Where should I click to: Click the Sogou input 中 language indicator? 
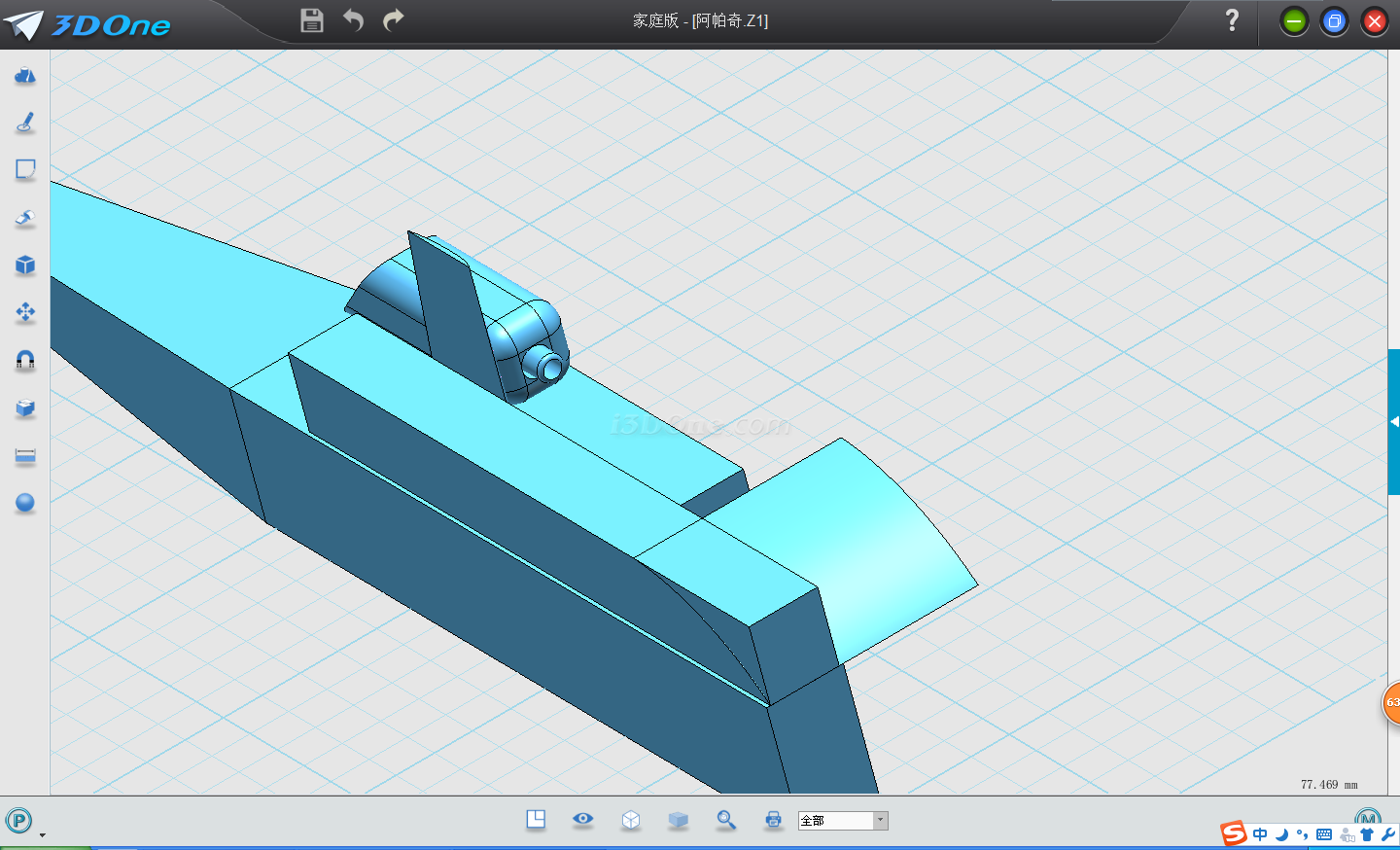point(1260,834)
